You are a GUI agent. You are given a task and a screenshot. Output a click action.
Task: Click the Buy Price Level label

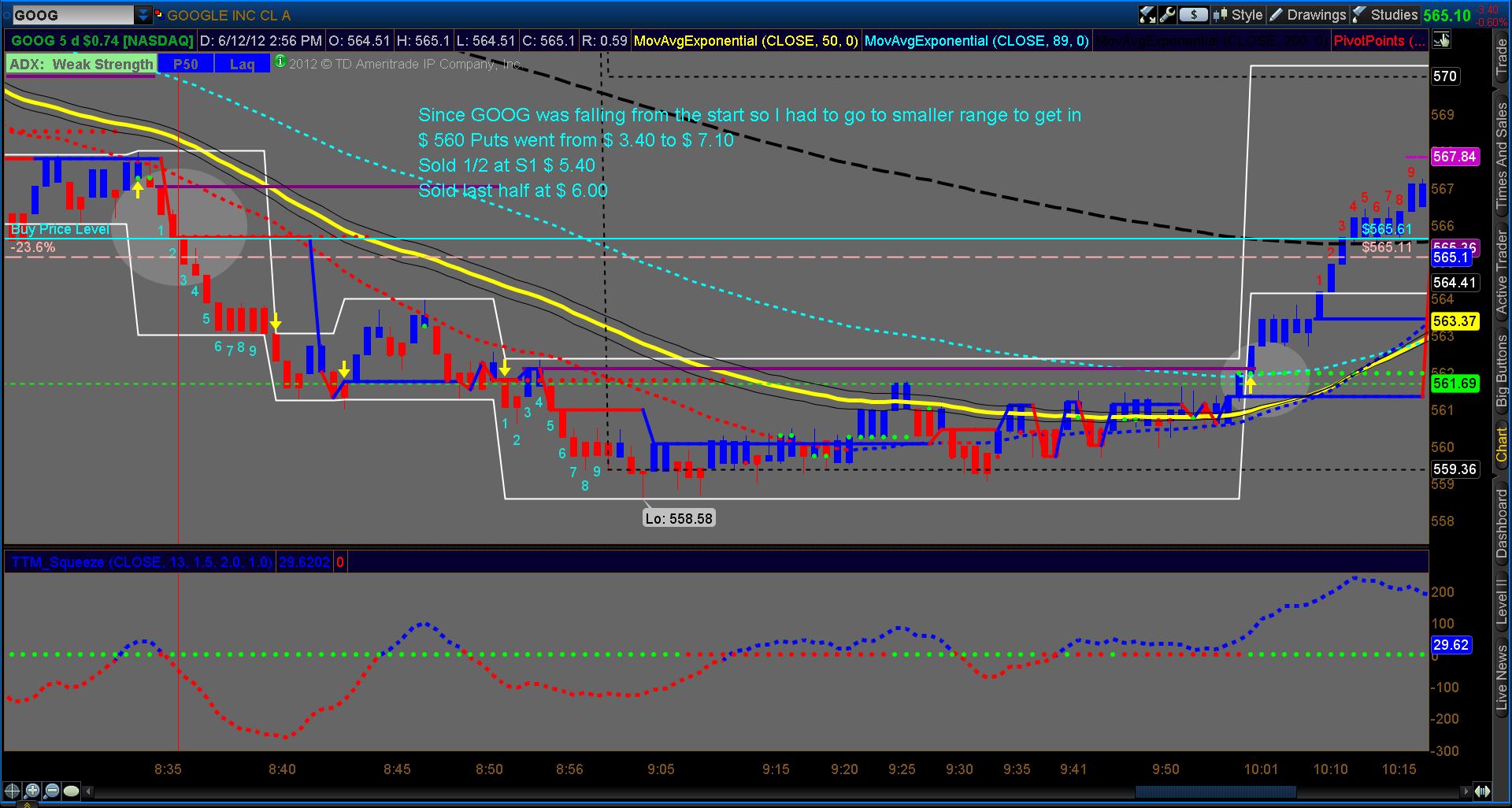coord(60,229)
